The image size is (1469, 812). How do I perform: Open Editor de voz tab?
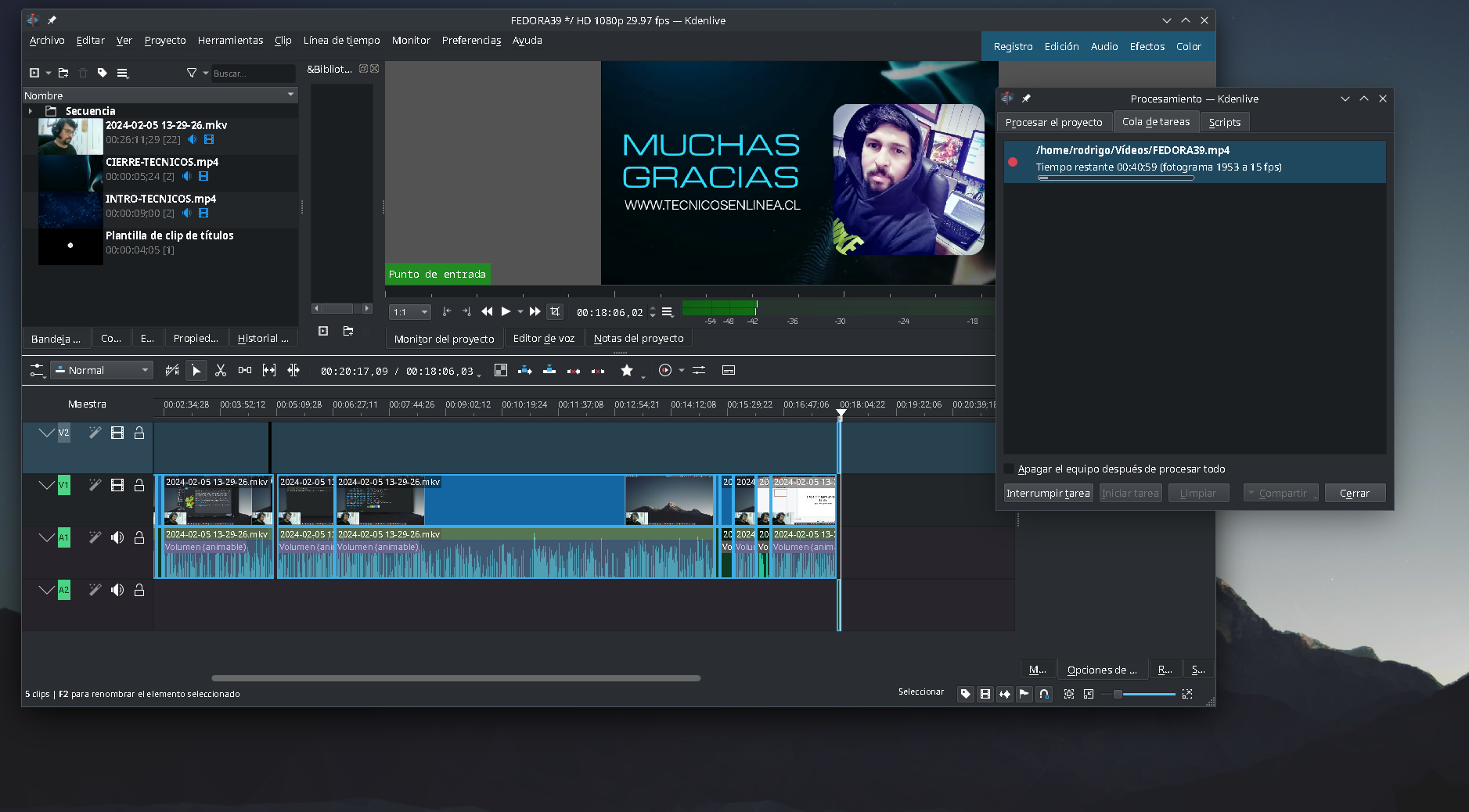pyautogui.click(x=543, y=339)
